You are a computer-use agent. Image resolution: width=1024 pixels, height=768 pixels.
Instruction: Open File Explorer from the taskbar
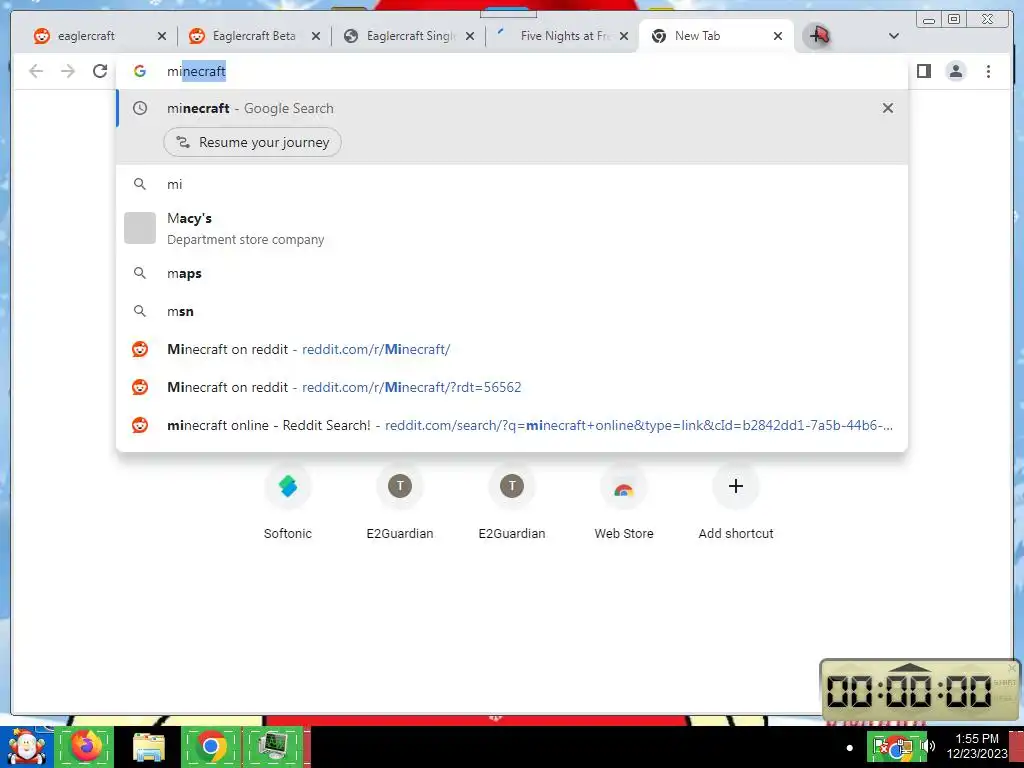(x=149, y=747)
